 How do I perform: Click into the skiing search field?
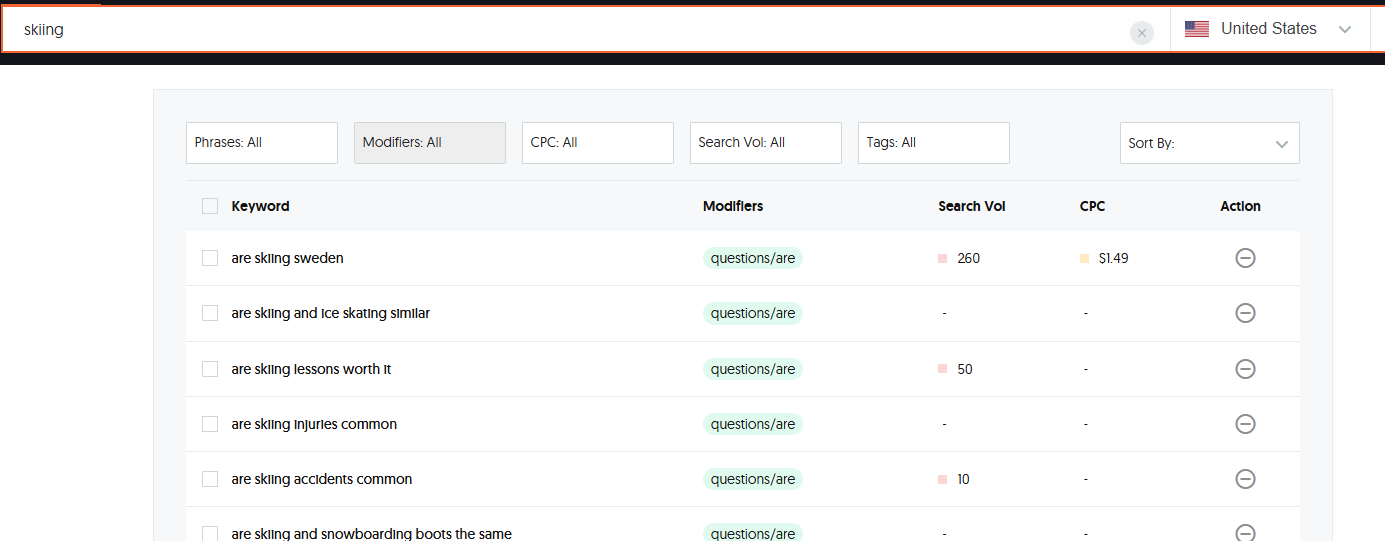coord(560,30)
